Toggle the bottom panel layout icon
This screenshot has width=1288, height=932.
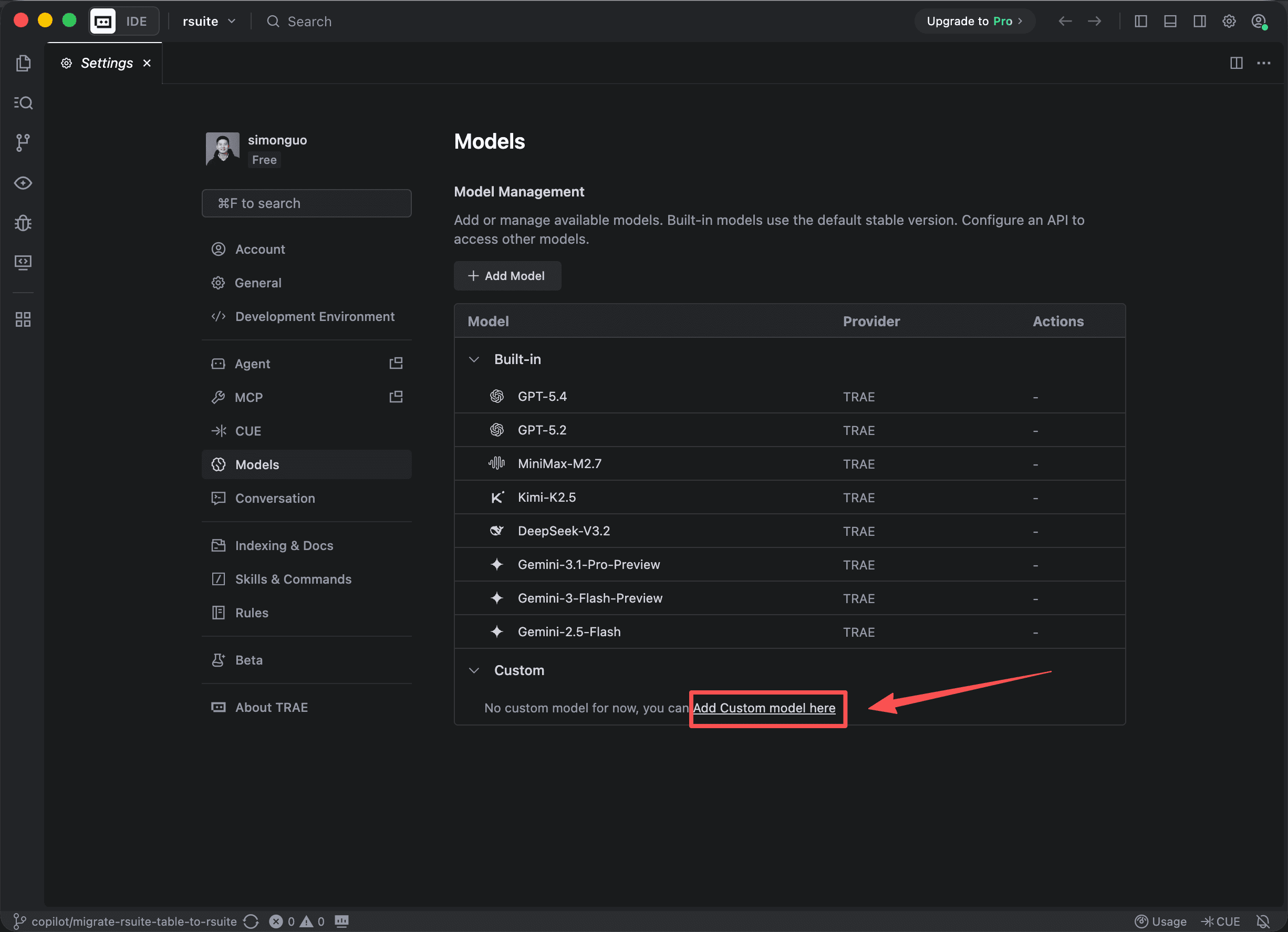[x=1170, y=21]
